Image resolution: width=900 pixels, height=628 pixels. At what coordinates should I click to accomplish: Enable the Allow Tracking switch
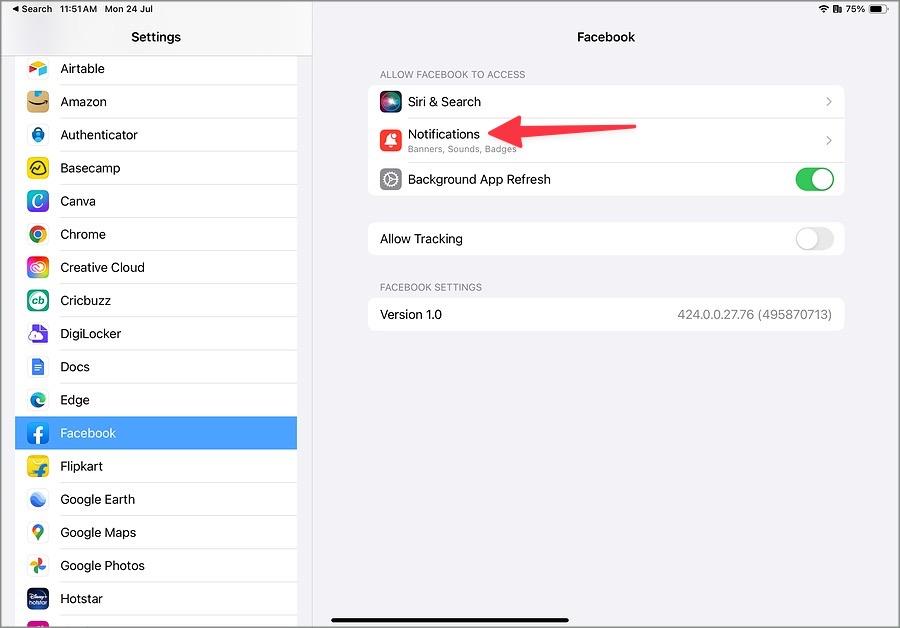coord(814,239)
